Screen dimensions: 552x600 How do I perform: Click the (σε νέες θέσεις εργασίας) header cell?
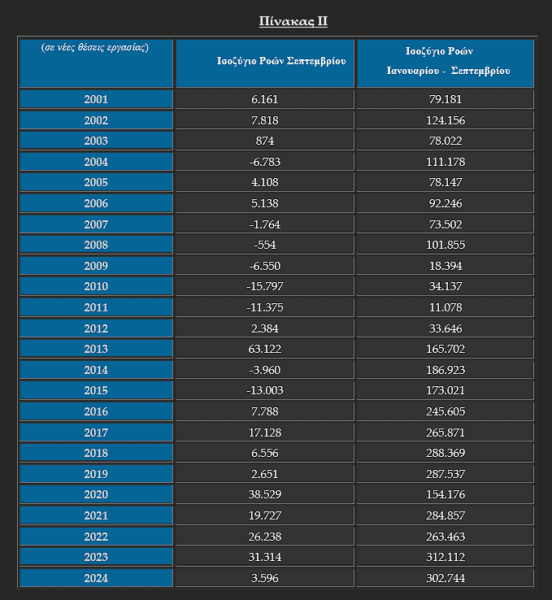pos(96,64)
